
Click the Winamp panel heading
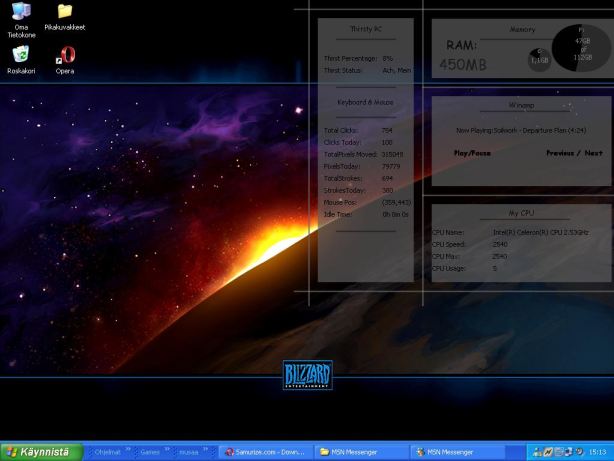pyautogui.click(x=521, y=105)
